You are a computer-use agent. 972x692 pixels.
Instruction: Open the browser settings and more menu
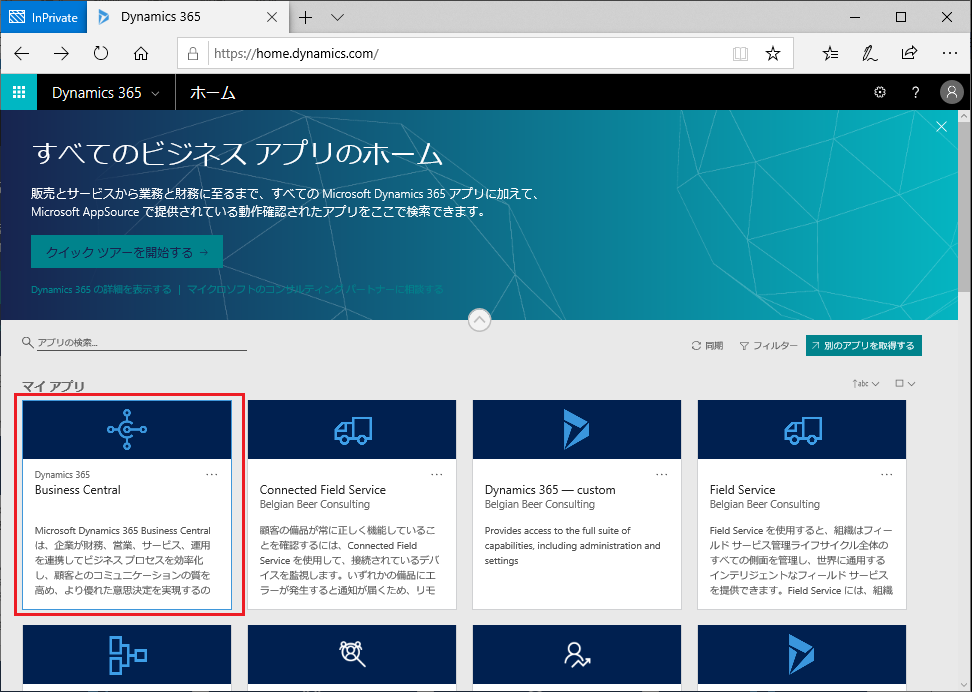(x=950, y=54)
